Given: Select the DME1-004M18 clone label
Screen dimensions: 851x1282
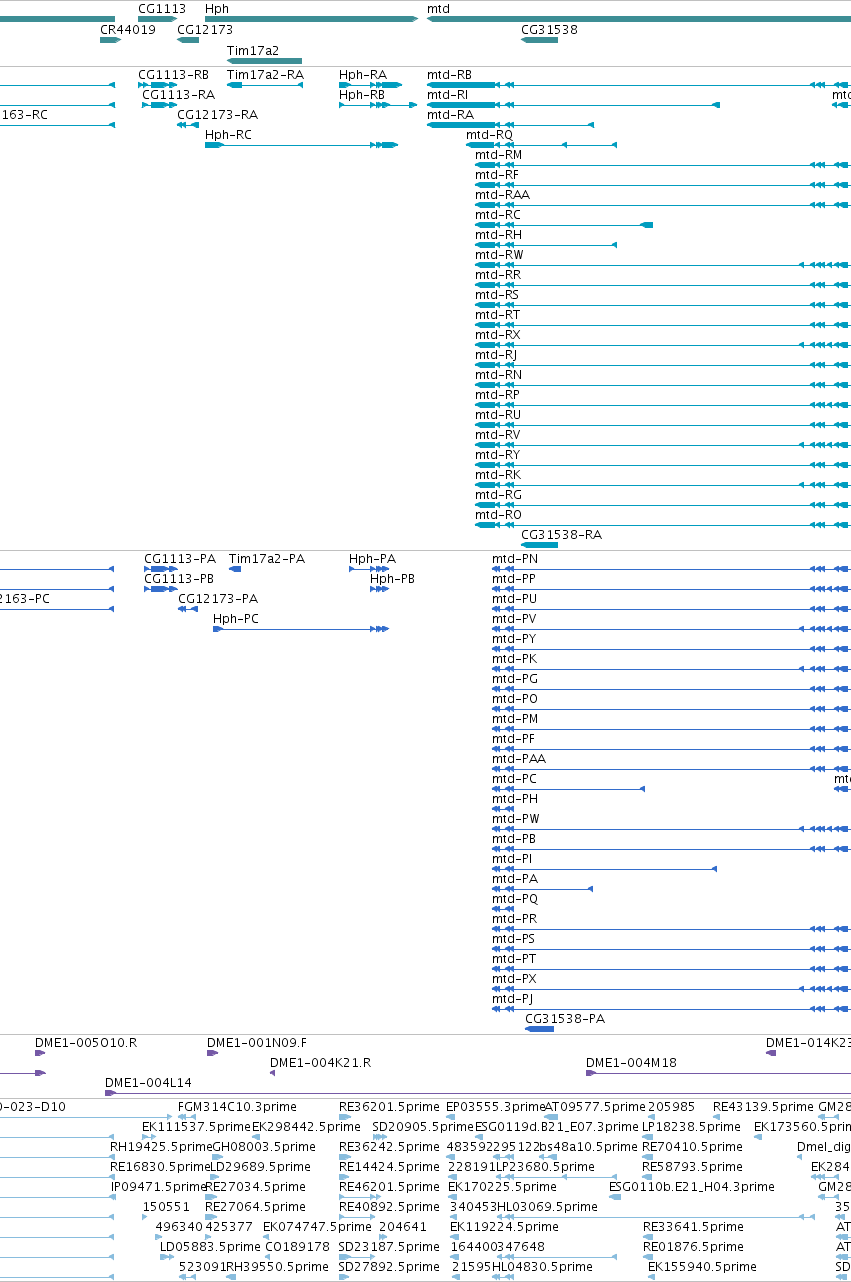Looking at the screenshot, I should coord(631,1063).
